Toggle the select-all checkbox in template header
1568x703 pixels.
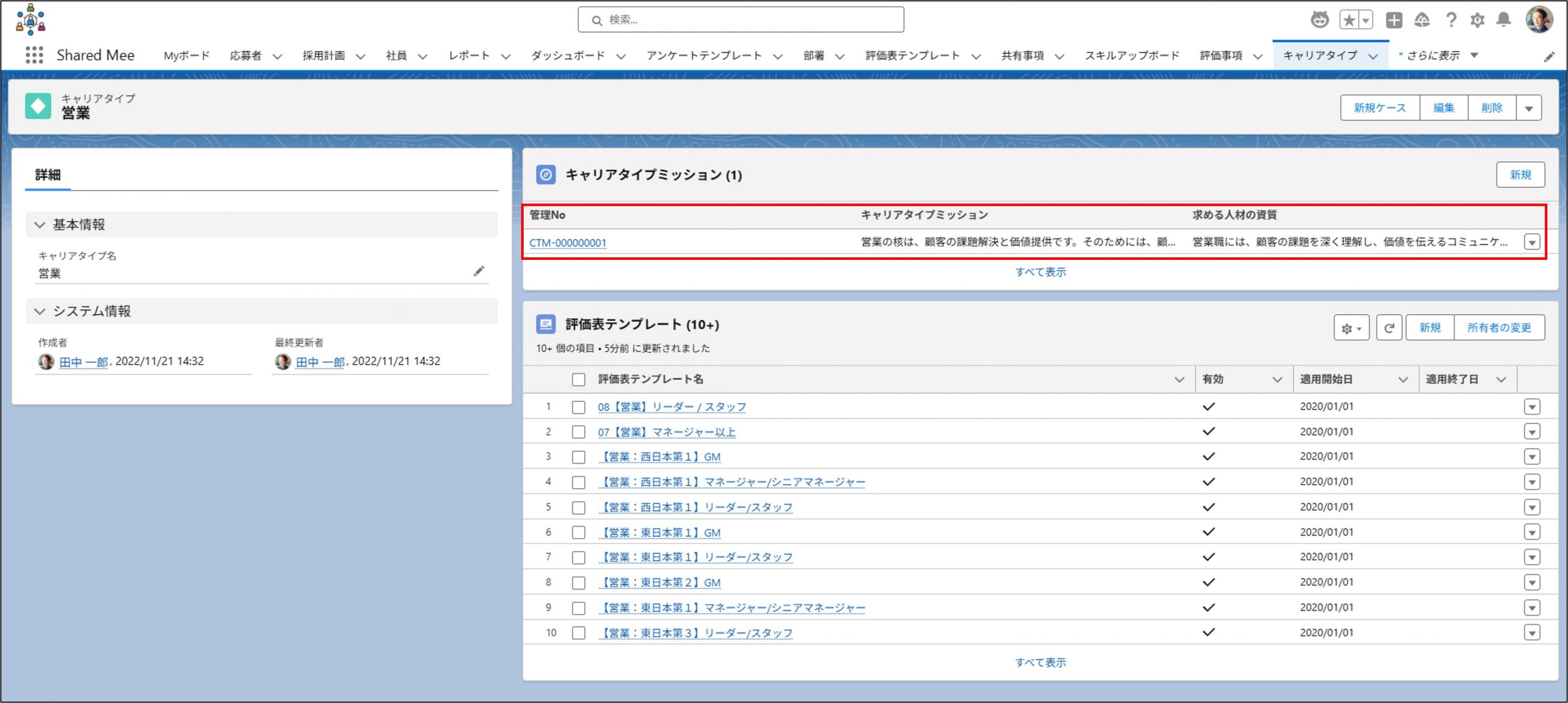coord(578,379)
